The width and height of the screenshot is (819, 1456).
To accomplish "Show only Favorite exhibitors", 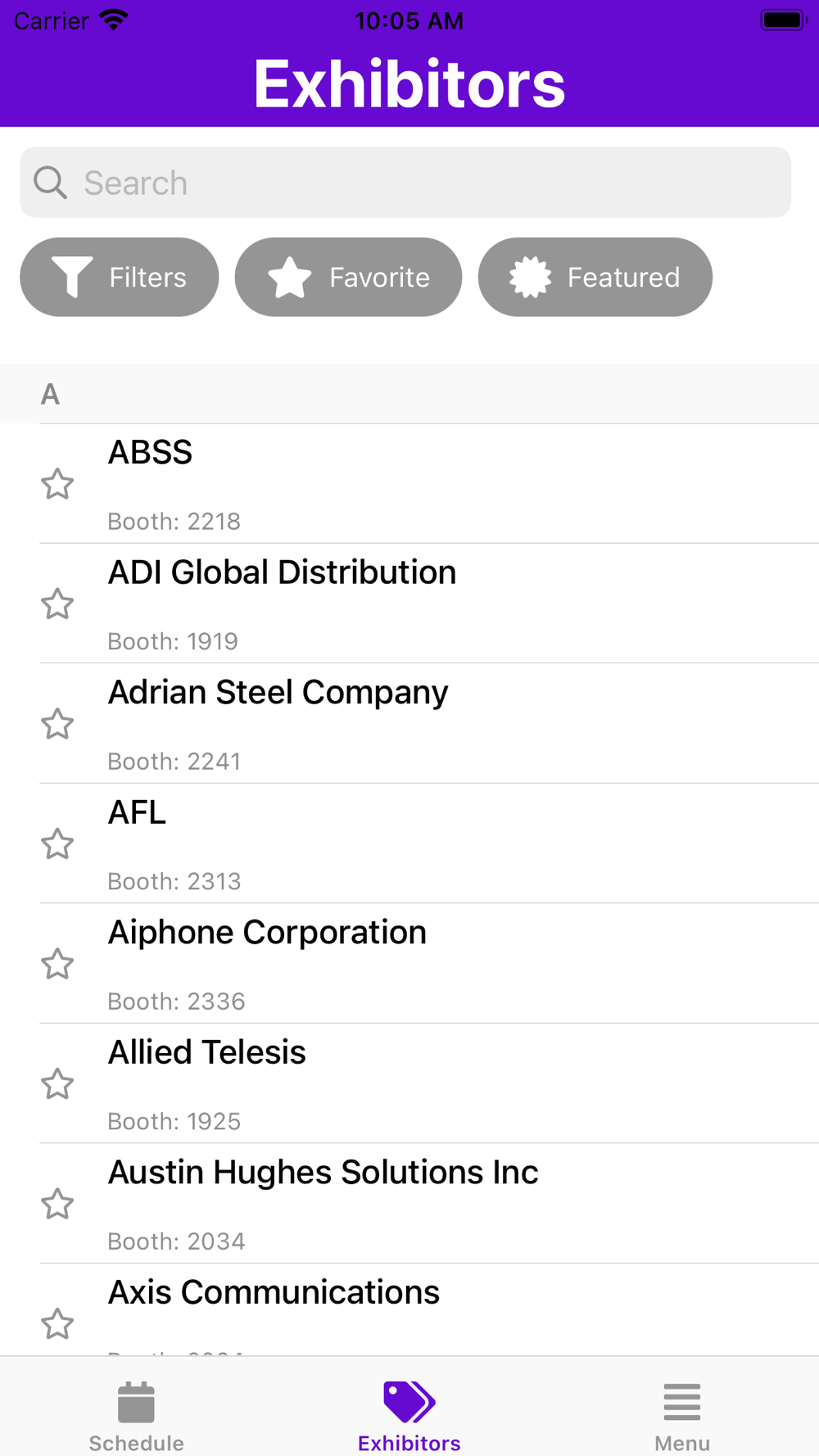I will [348, 278].
